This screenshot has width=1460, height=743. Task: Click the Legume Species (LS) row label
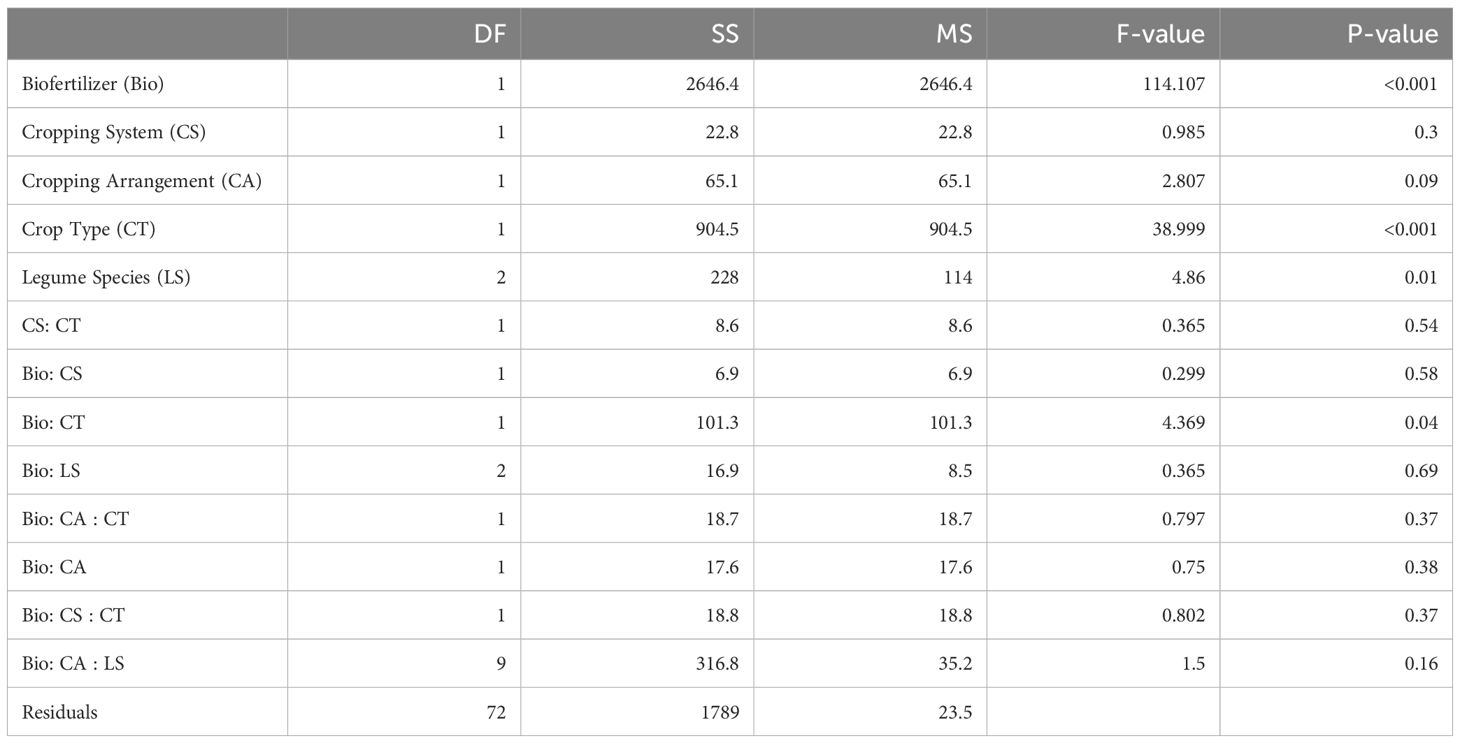[x=106, y=278]
